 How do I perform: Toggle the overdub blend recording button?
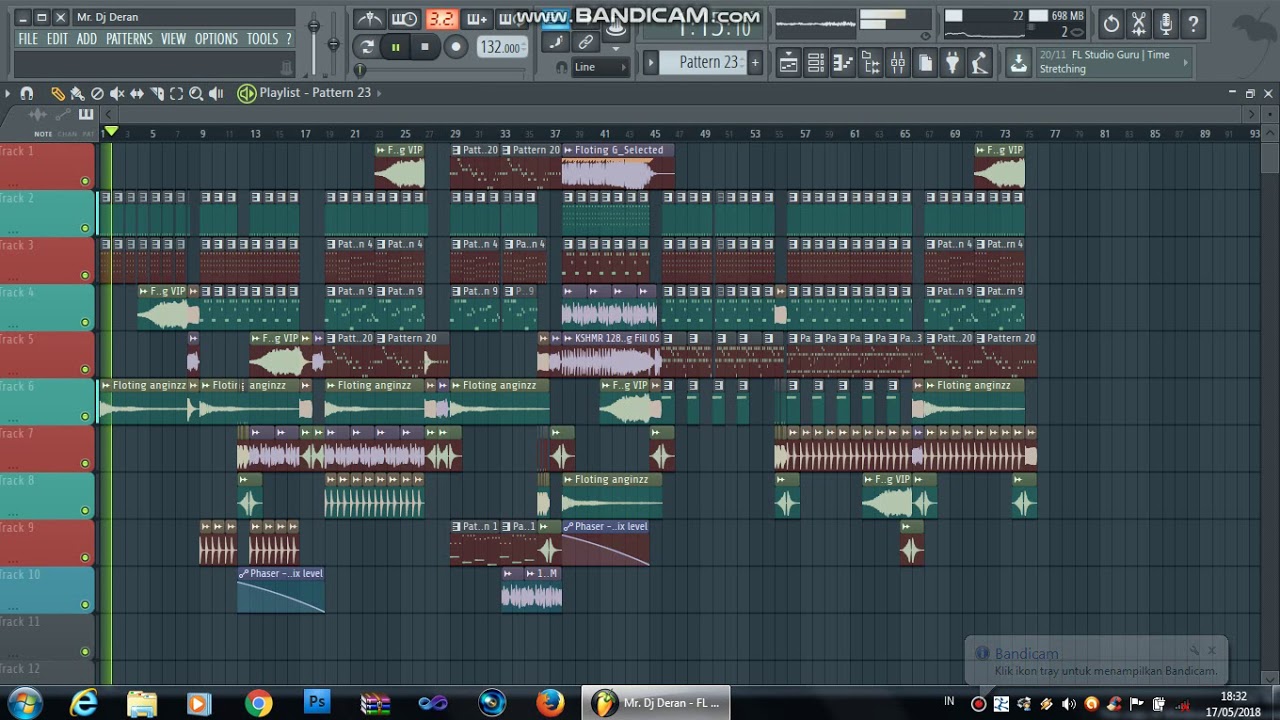click(476, 19)
